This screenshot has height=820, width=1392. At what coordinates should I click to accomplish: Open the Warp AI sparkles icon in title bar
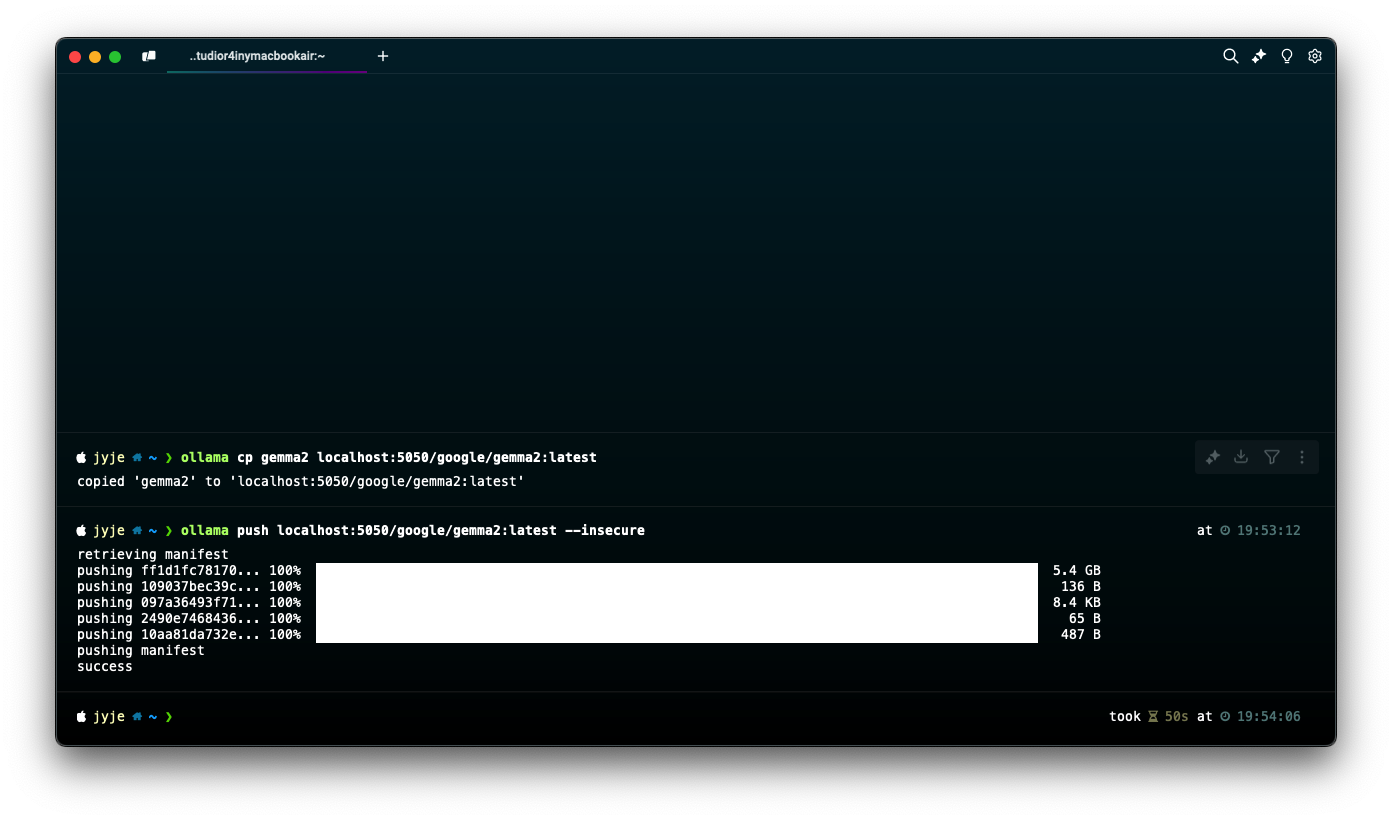pyautogui.click(x=1259, y=56)
